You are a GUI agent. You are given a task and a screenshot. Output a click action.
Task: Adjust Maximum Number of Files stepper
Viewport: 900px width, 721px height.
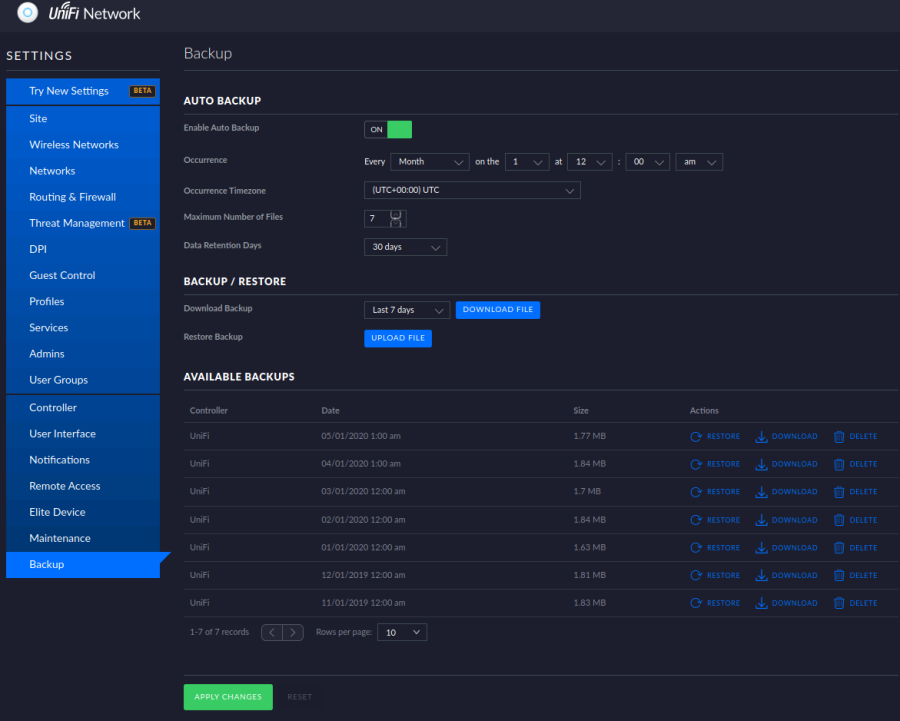[x=396, y=218]
